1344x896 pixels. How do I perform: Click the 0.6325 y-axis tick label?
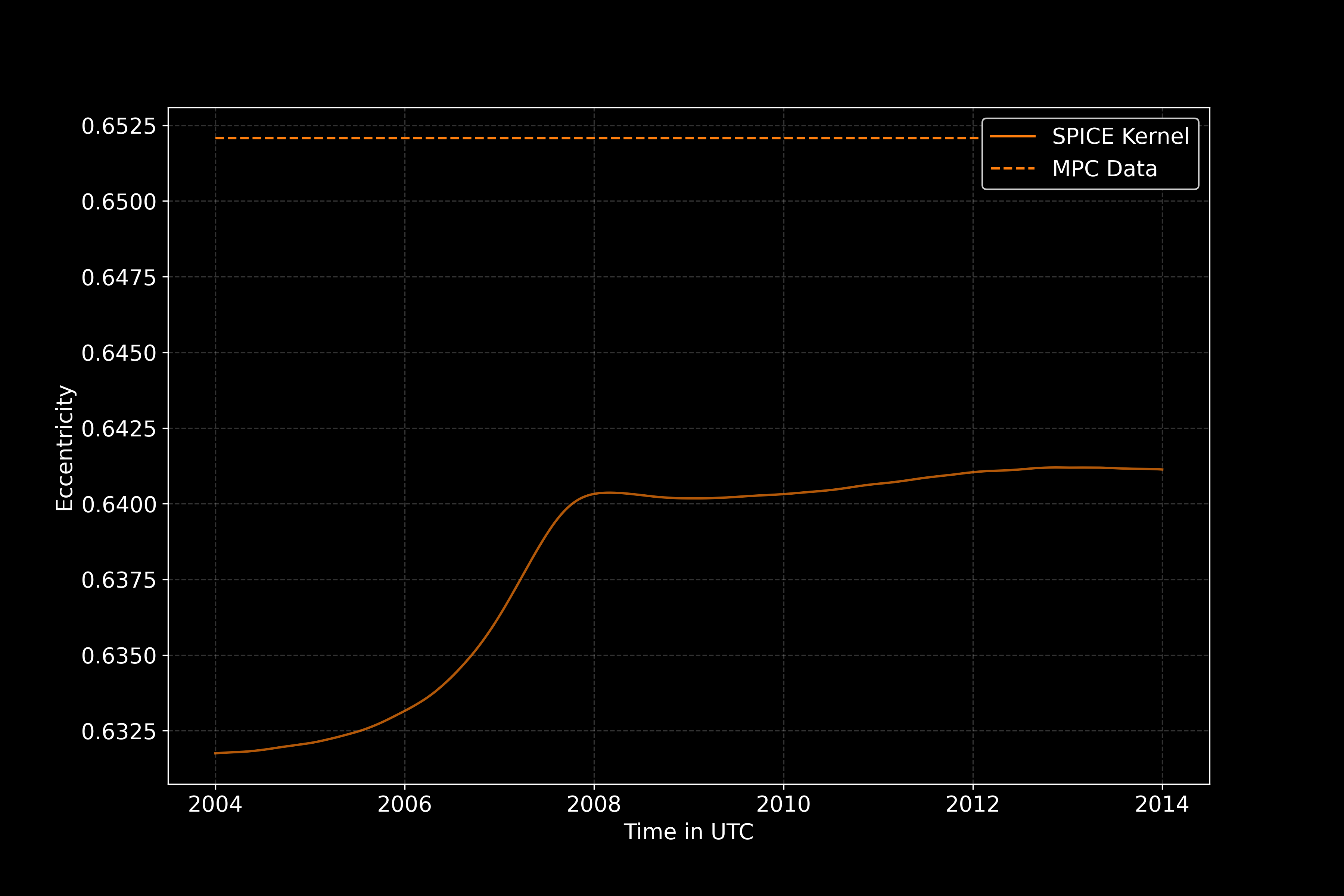point(119,731)
